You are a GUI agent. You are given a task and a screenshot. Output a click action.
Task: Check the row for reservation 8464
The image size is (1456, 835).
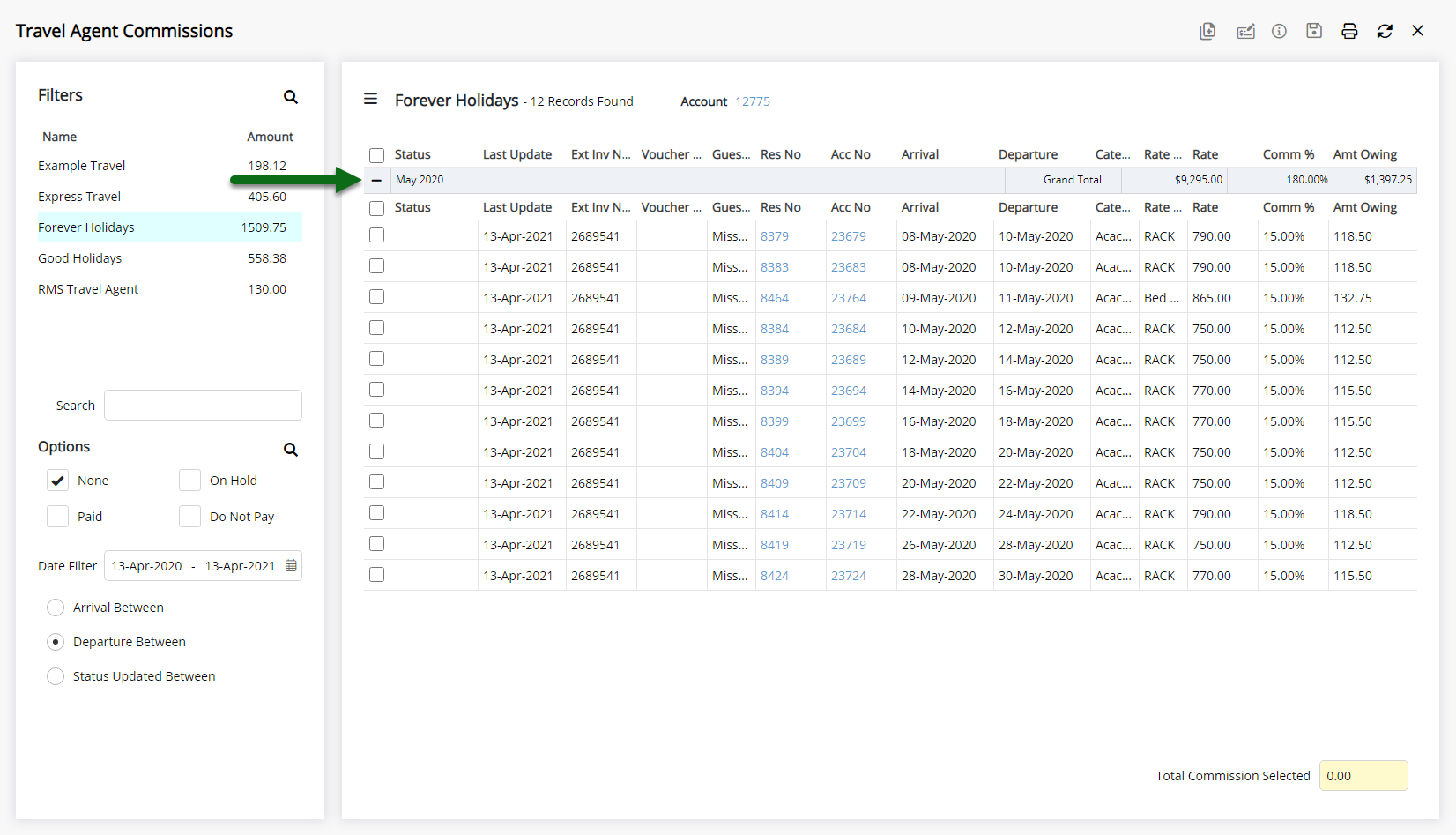pos(377,297)
